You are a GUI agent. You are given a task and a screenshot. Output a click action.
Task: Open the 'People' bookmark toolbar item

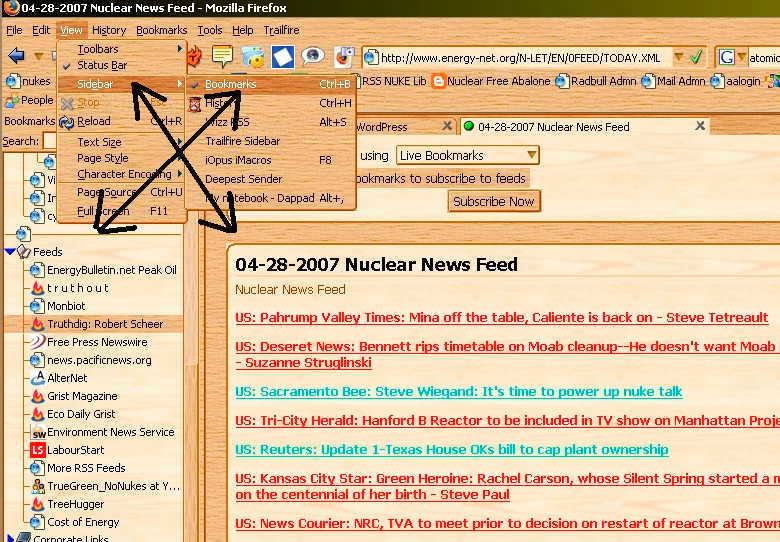(29, 100)
